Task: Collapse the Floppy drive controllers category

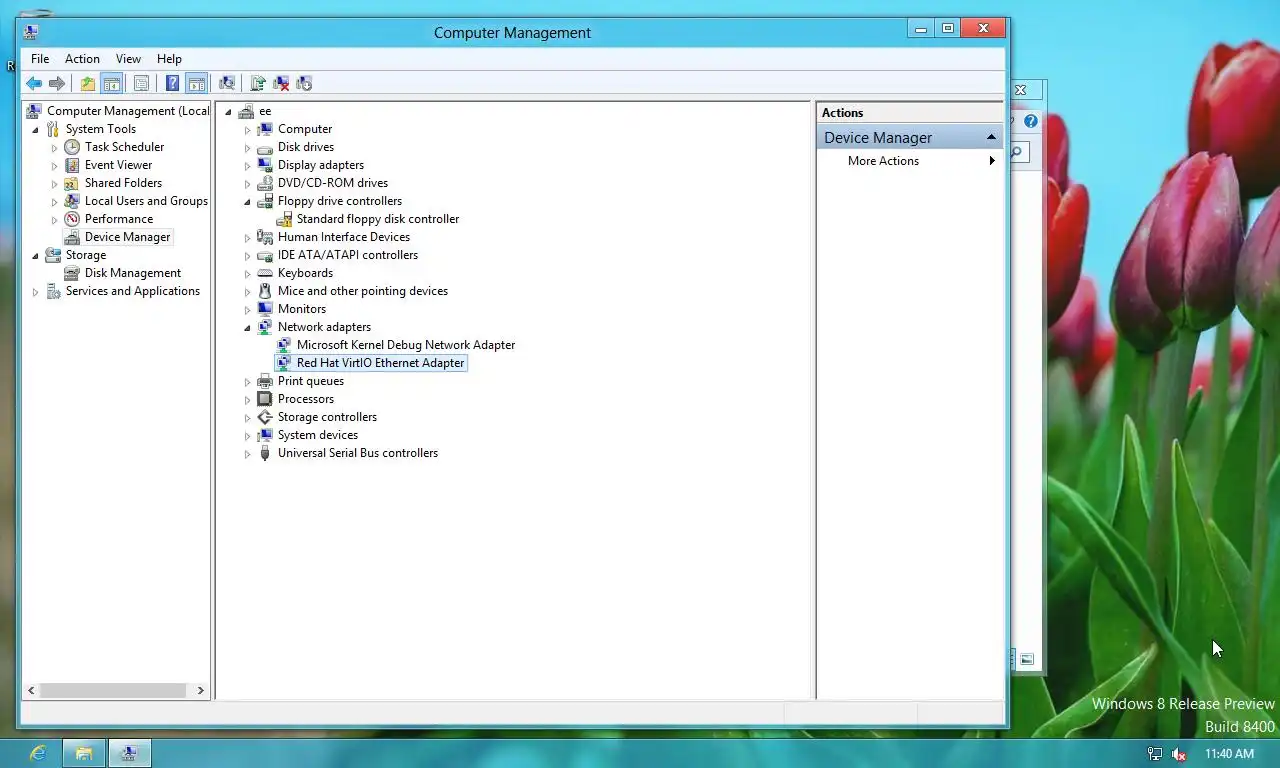Action: (x=248, y=201)
